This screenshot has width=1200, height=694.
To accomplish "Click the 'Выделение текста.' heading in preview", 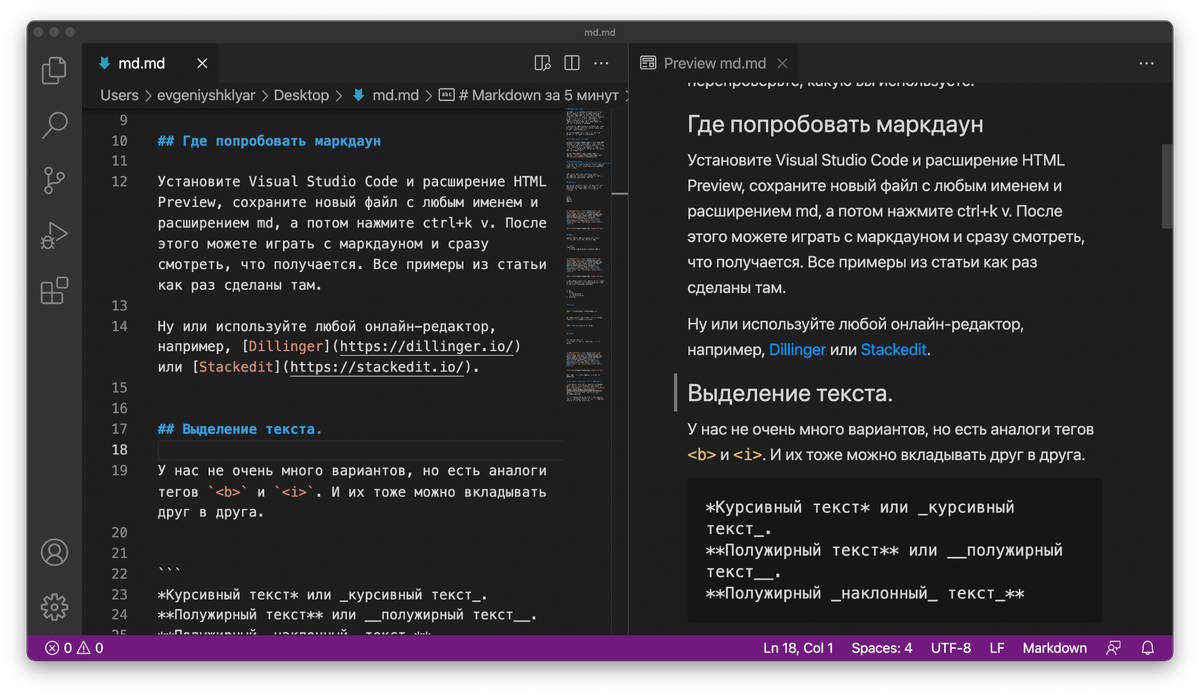I will coord(790,393).
